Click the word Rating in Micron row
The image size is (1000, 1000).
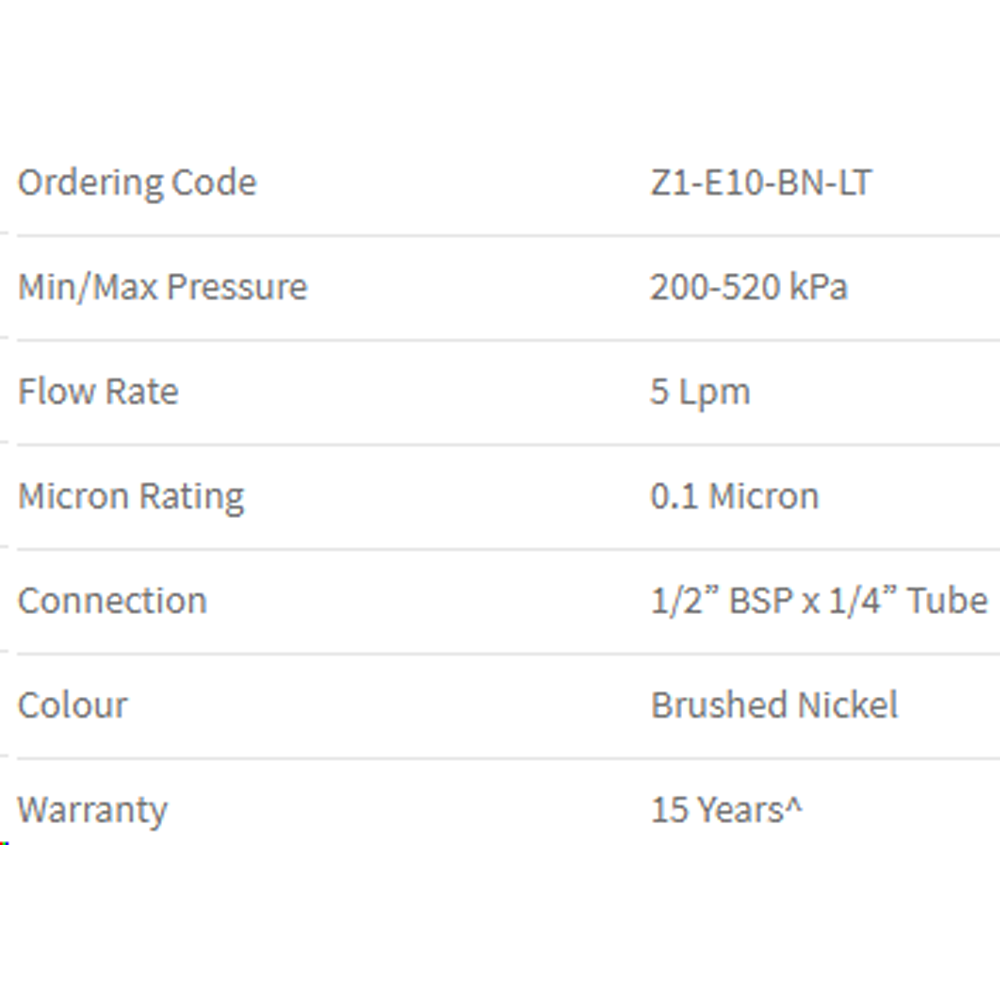click(191, 497)
